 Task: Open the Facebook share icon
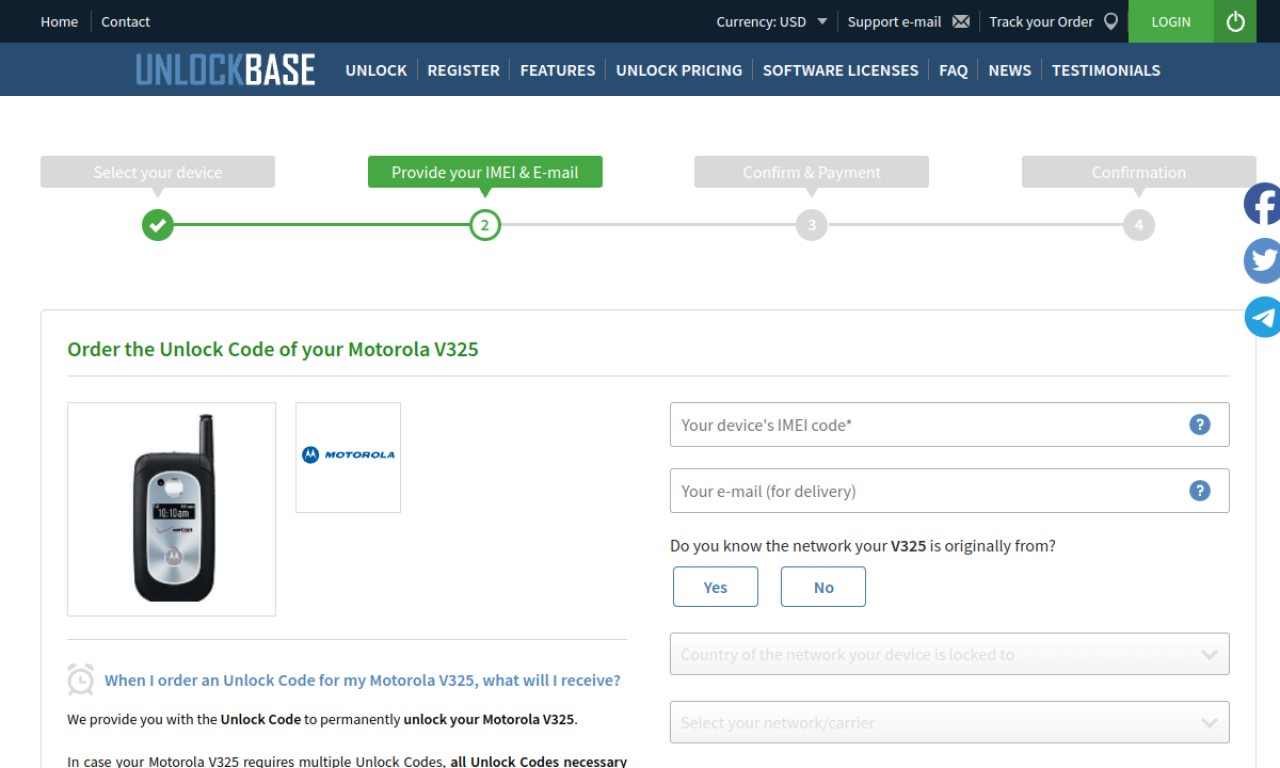(1262, 204)
